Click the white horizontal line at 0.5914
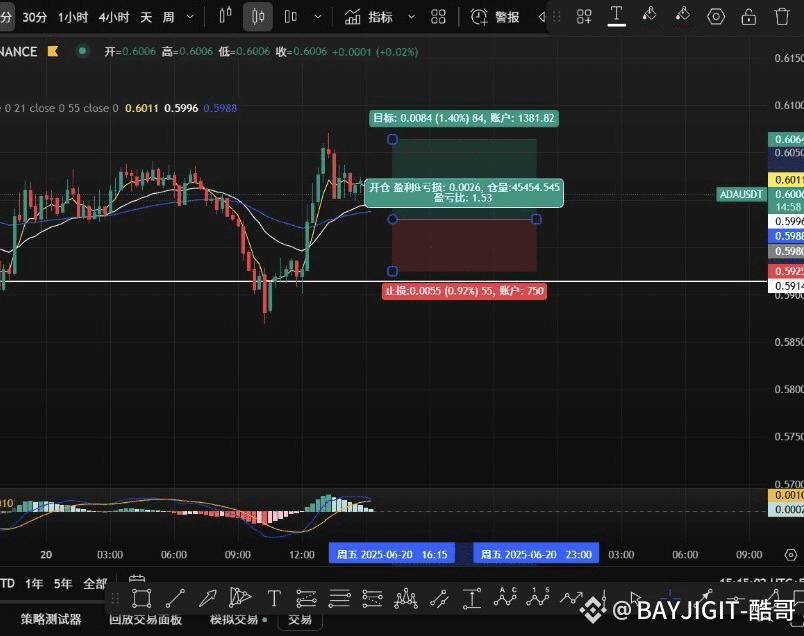The height and width of the screenshot is (636, 804). coord(384,282)
